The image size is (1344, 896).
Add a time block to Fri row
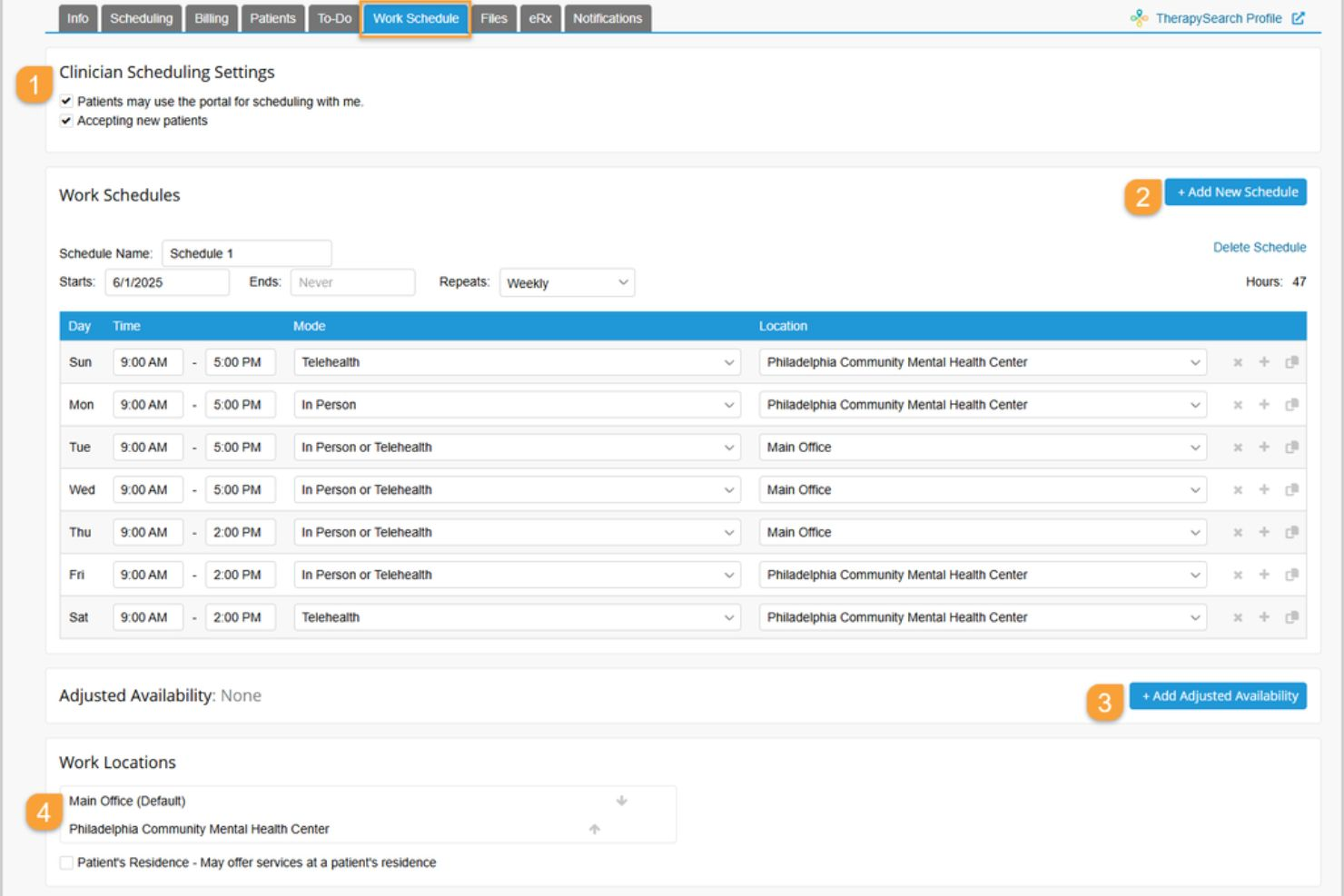point(1263,575)
